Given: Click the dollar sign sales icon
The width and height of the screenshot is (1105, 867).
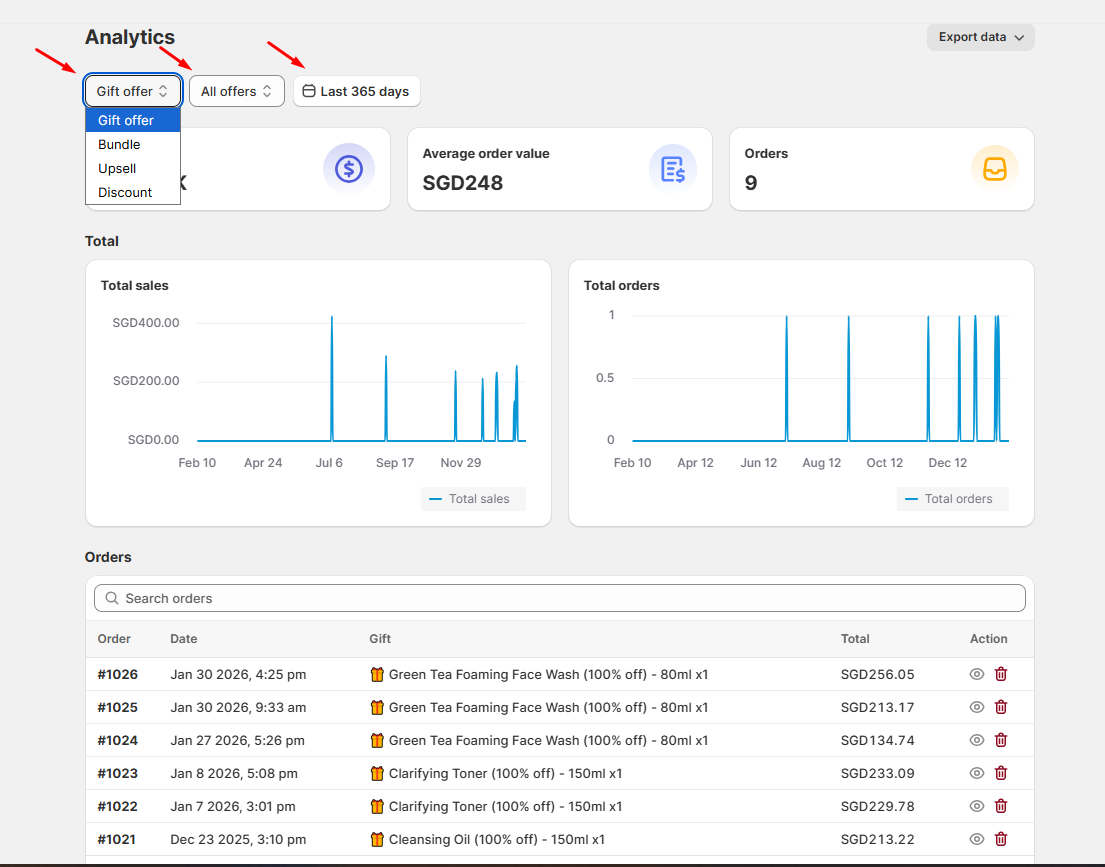Looking at the screenshot, I should click(x=349, y=169).
